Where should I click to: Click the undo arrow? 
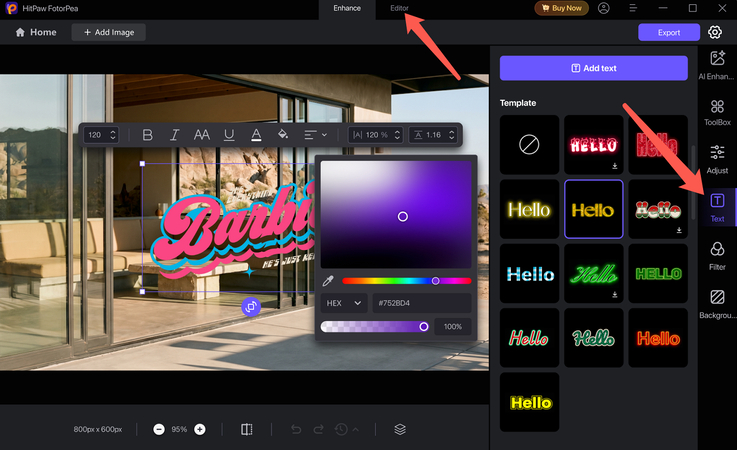pos(296,429)
